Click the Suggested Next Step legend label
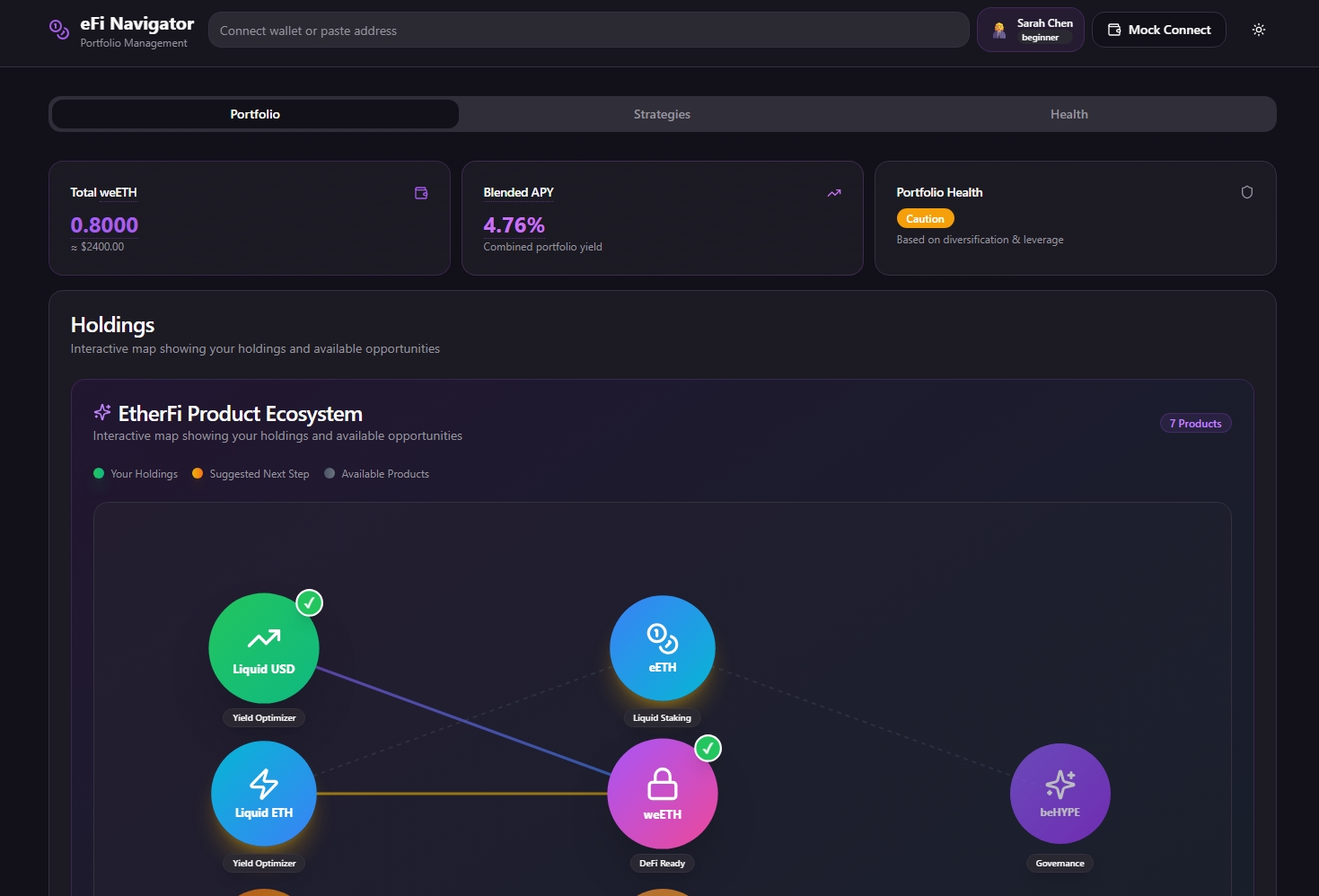1319x896 pixels. pos(259,474)
